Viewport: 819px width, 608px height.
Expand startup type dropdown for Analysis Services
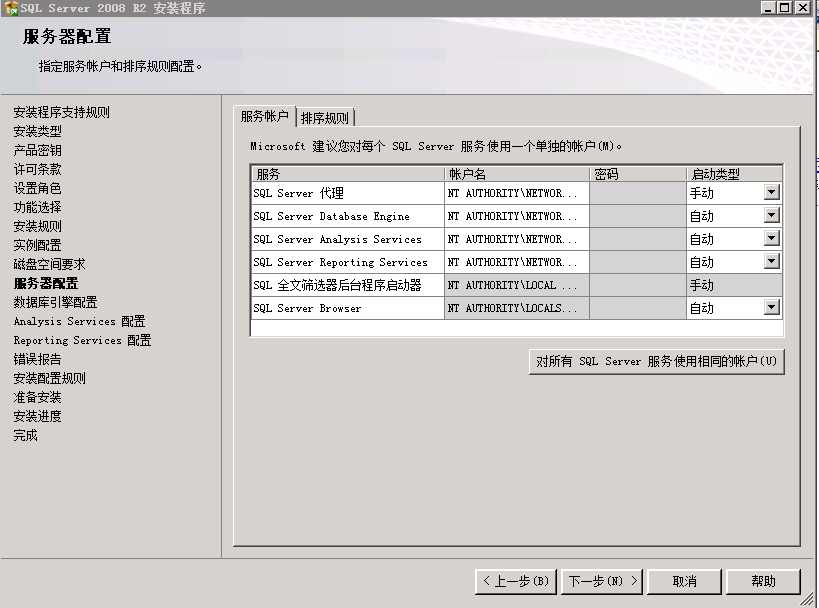click(771, 238)
